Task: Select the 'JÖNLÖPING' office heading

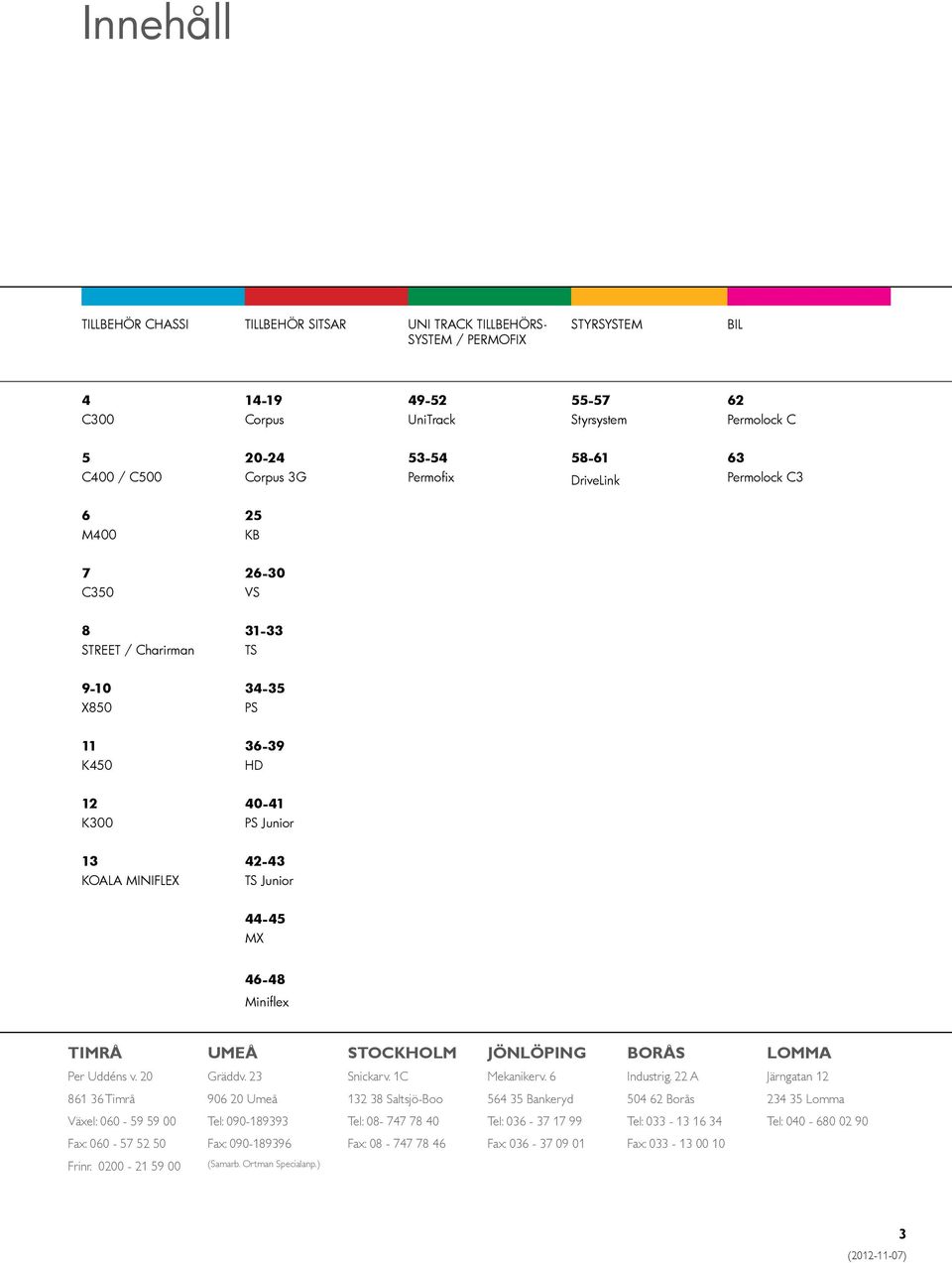Action: [536, 1053]
